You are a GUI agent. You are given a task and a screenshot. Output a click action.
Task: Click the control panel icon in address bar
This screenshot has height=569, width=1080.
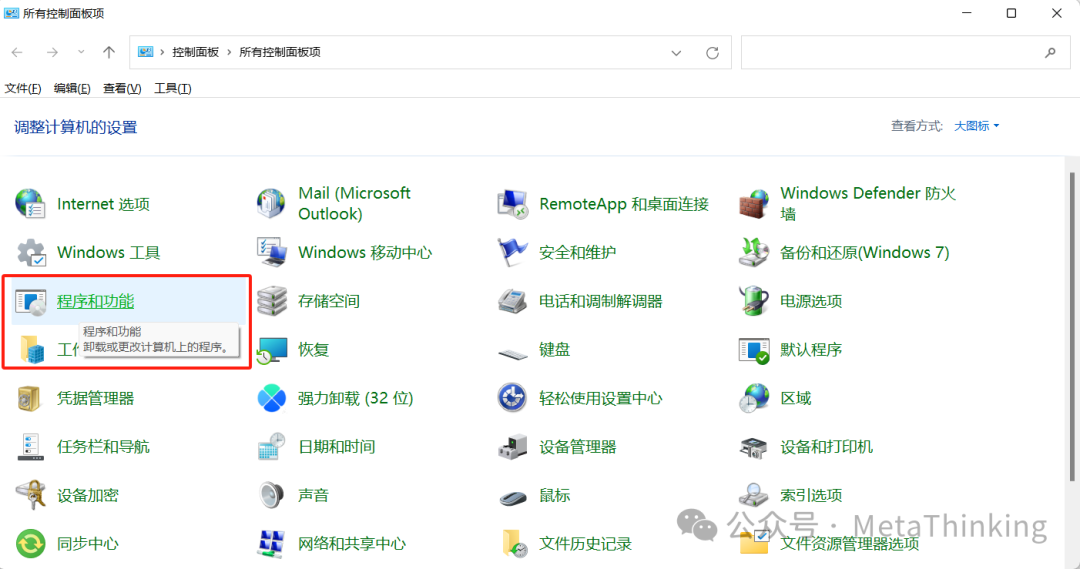pyautogui.click(x=145, y=52)
